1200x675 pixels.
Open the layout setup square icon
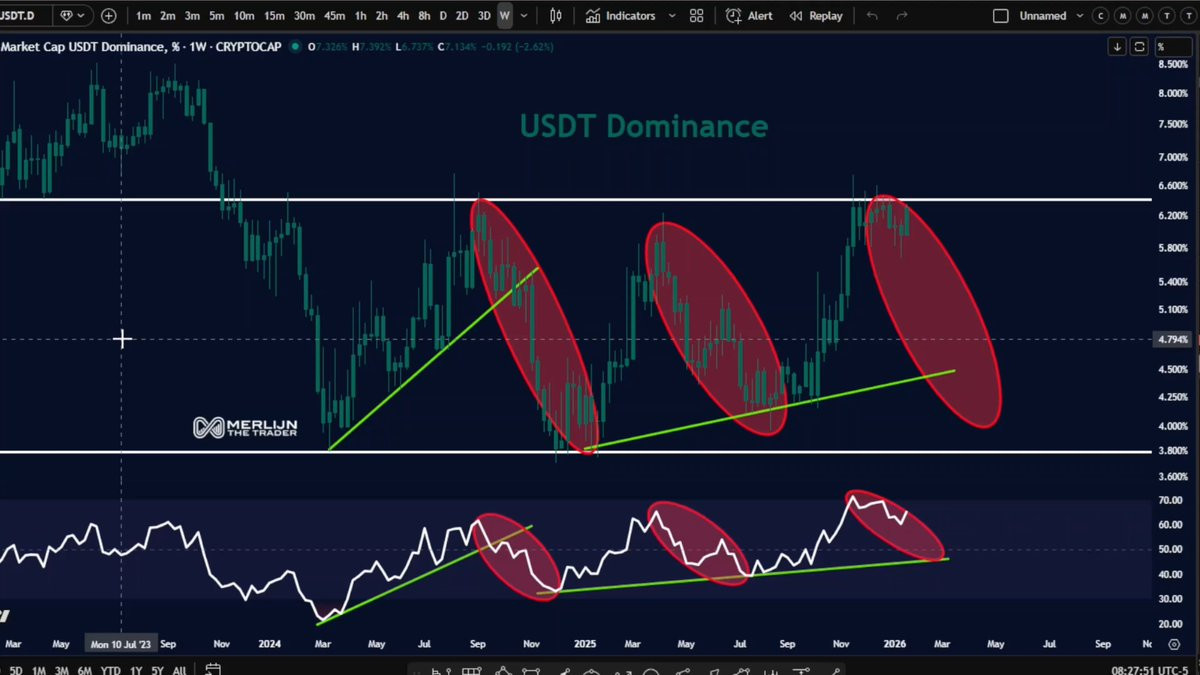pyautogui.click(x=1000, y=16)
